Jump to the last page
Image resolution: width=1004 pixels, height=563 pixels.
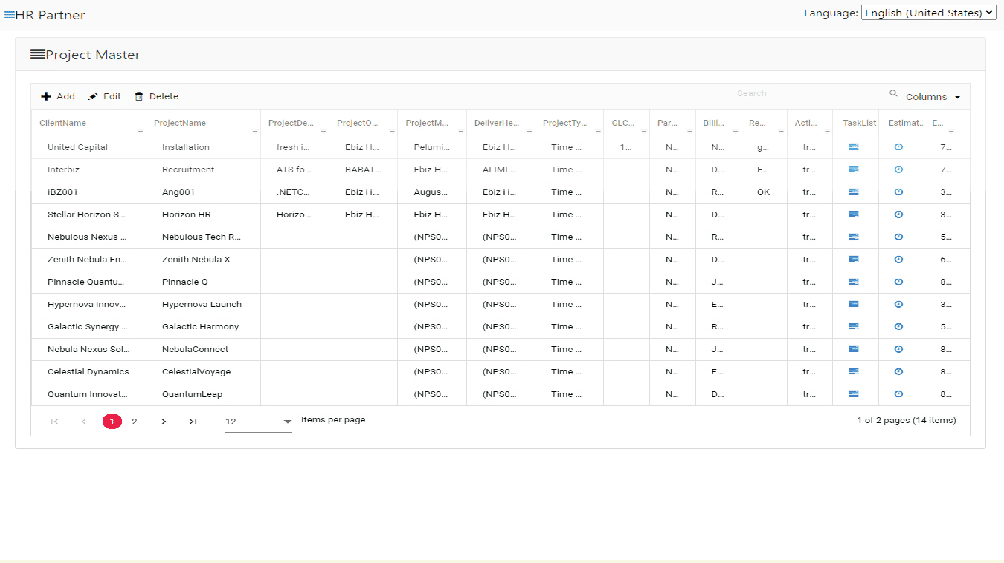pos(192,421)
